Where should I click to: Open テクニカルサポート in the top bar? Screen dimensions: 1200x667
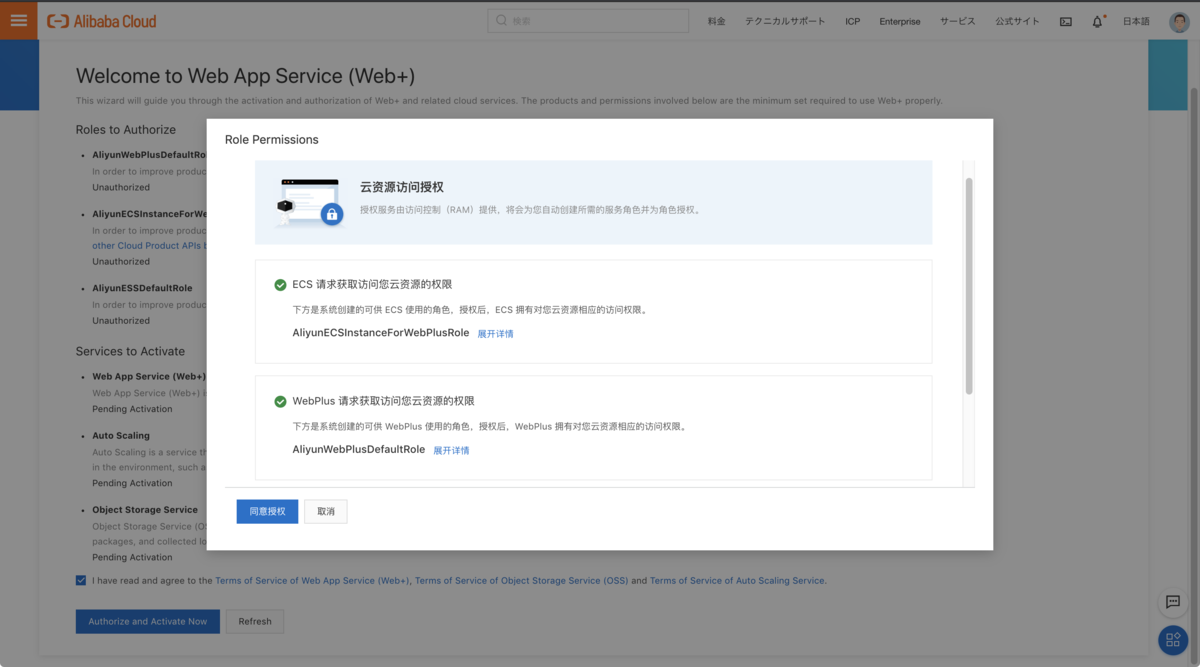pos(785,21)
